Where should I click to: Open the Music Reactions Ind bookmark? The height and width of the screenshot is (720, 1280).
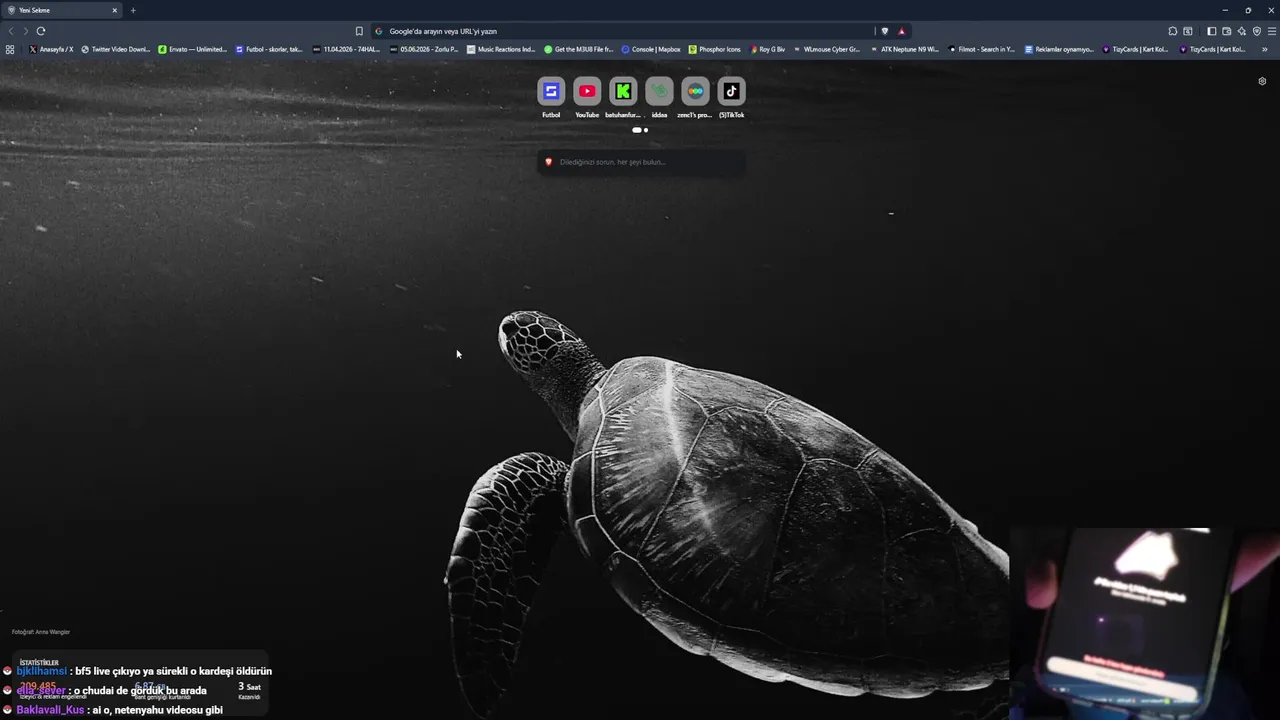point(501,49)
